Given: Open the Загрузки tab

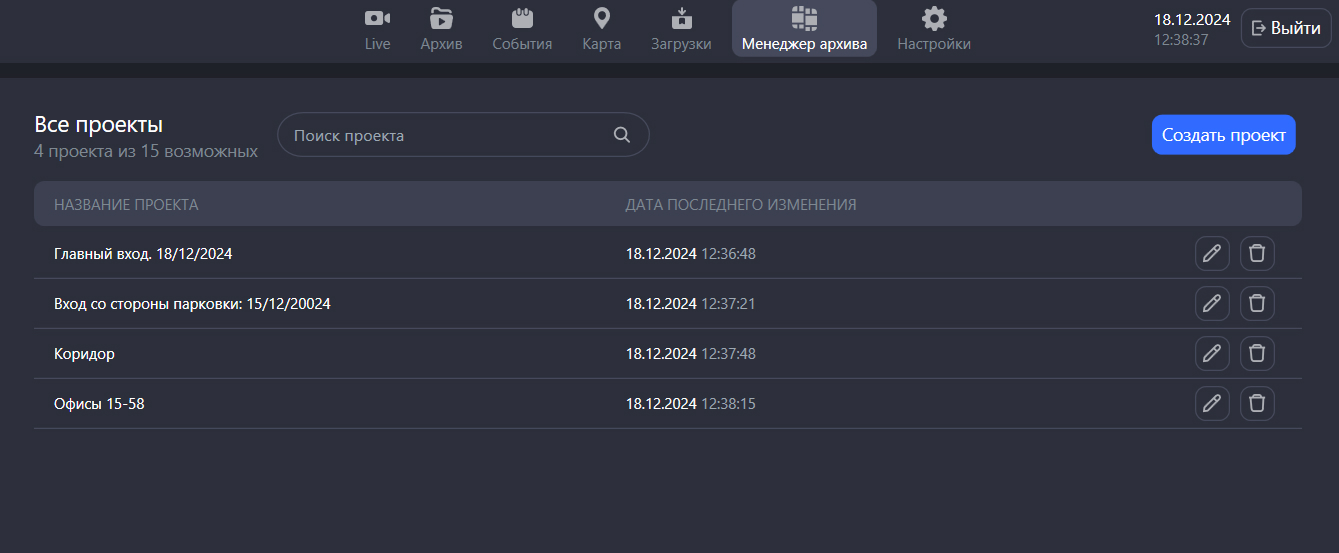Looking at the screenshot, I should 681,29.
